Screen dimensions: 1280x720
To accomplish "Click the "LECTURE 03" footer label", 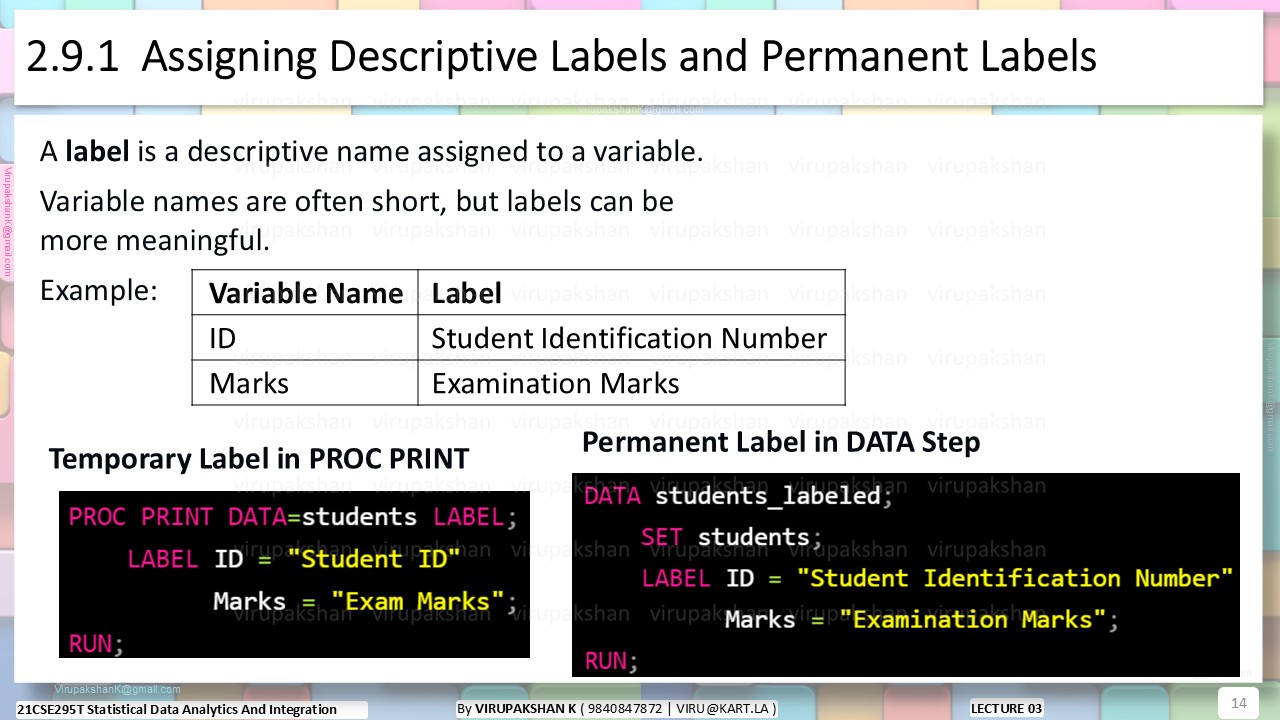I will [x=1006, y=708].
